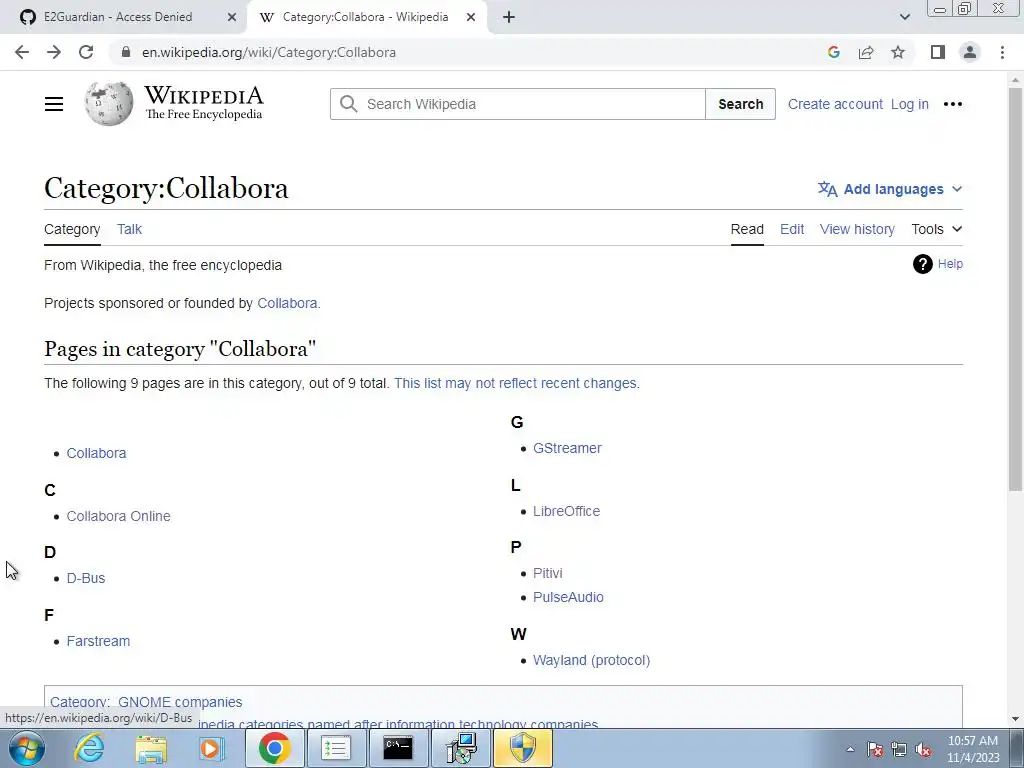Open 'This list may not reflect recent changes' link

[x=517, y=383]
